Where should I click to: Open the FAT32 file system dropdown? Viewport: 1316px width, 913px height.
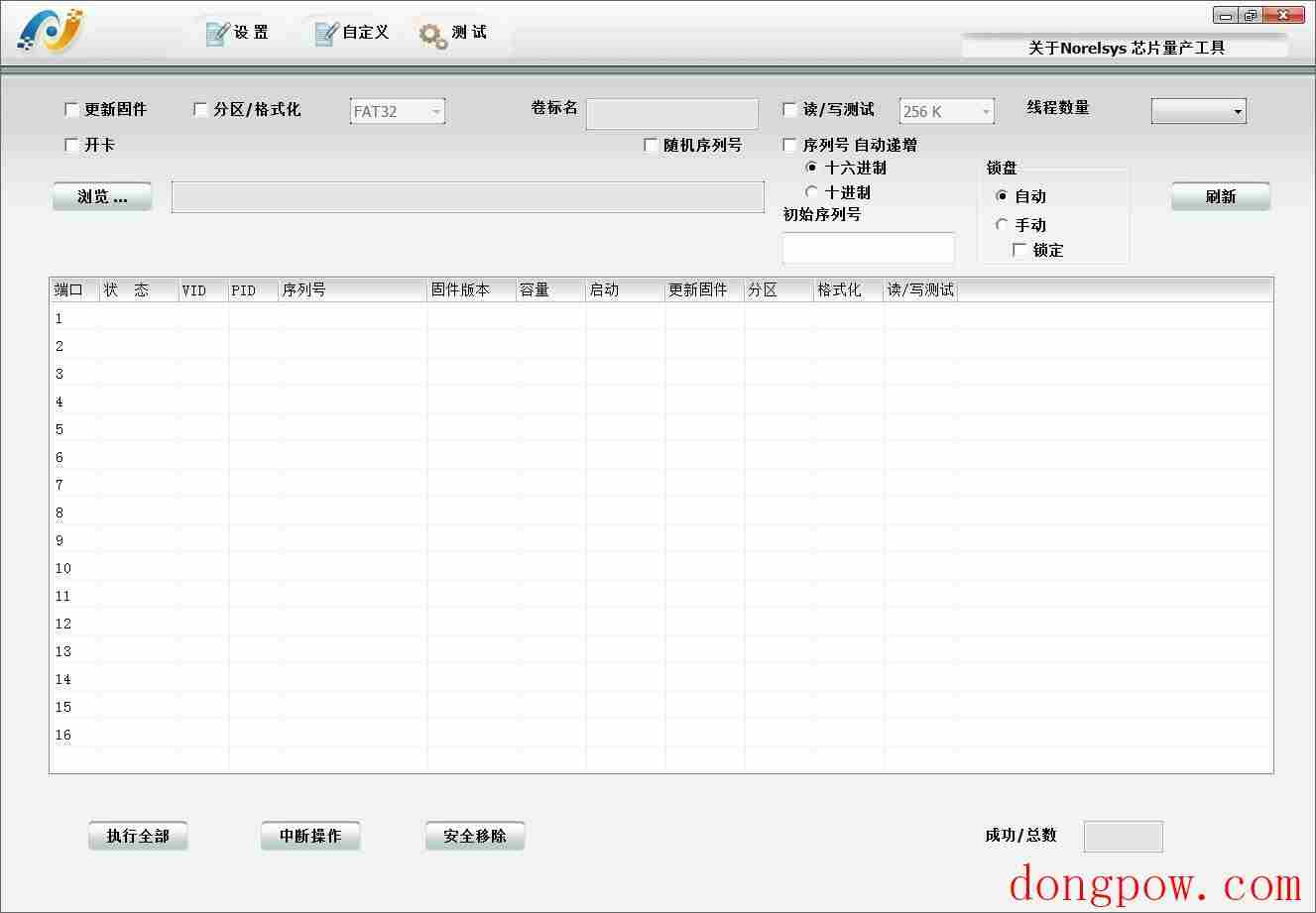398,112
